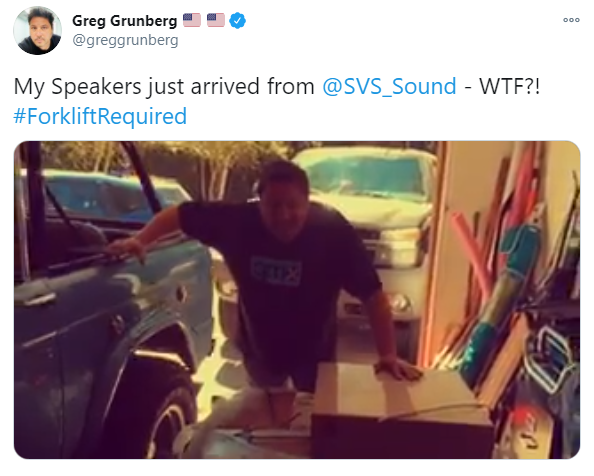
Task: Click the first American flag emoji
Action: point(192,20)
